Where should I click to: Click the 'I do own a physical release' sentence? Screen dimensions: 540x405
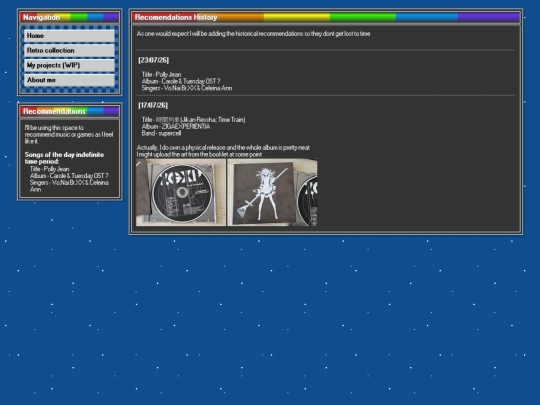coord(223,147)
